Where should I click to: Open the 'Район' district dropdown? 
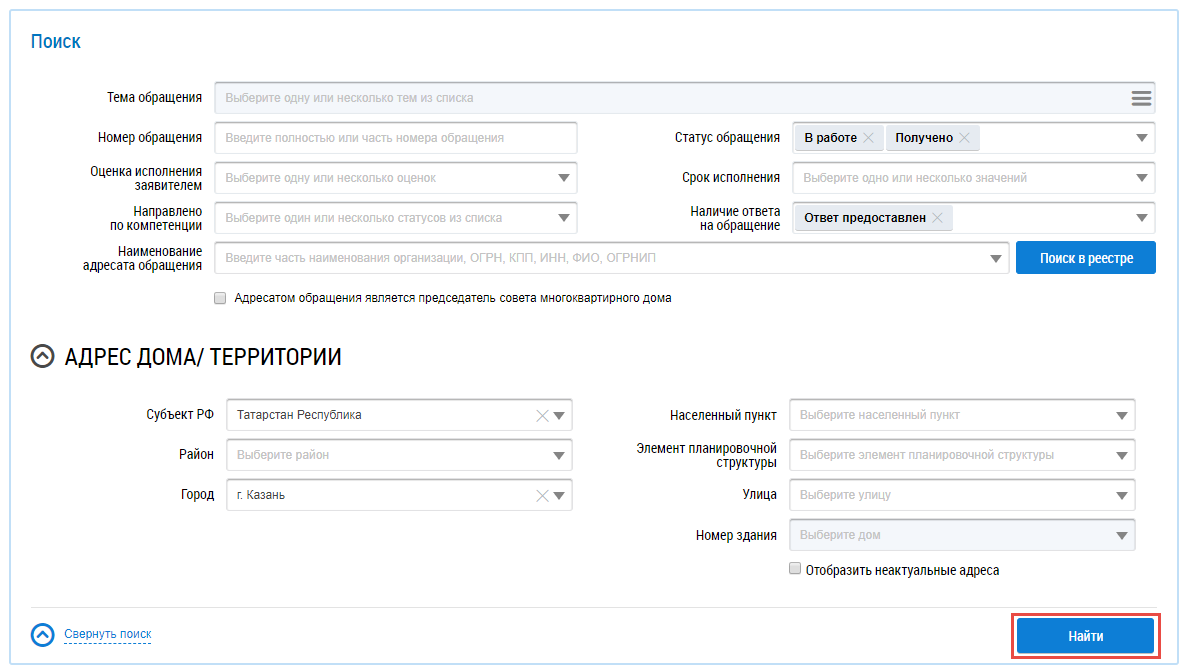(x=559, y=455)
